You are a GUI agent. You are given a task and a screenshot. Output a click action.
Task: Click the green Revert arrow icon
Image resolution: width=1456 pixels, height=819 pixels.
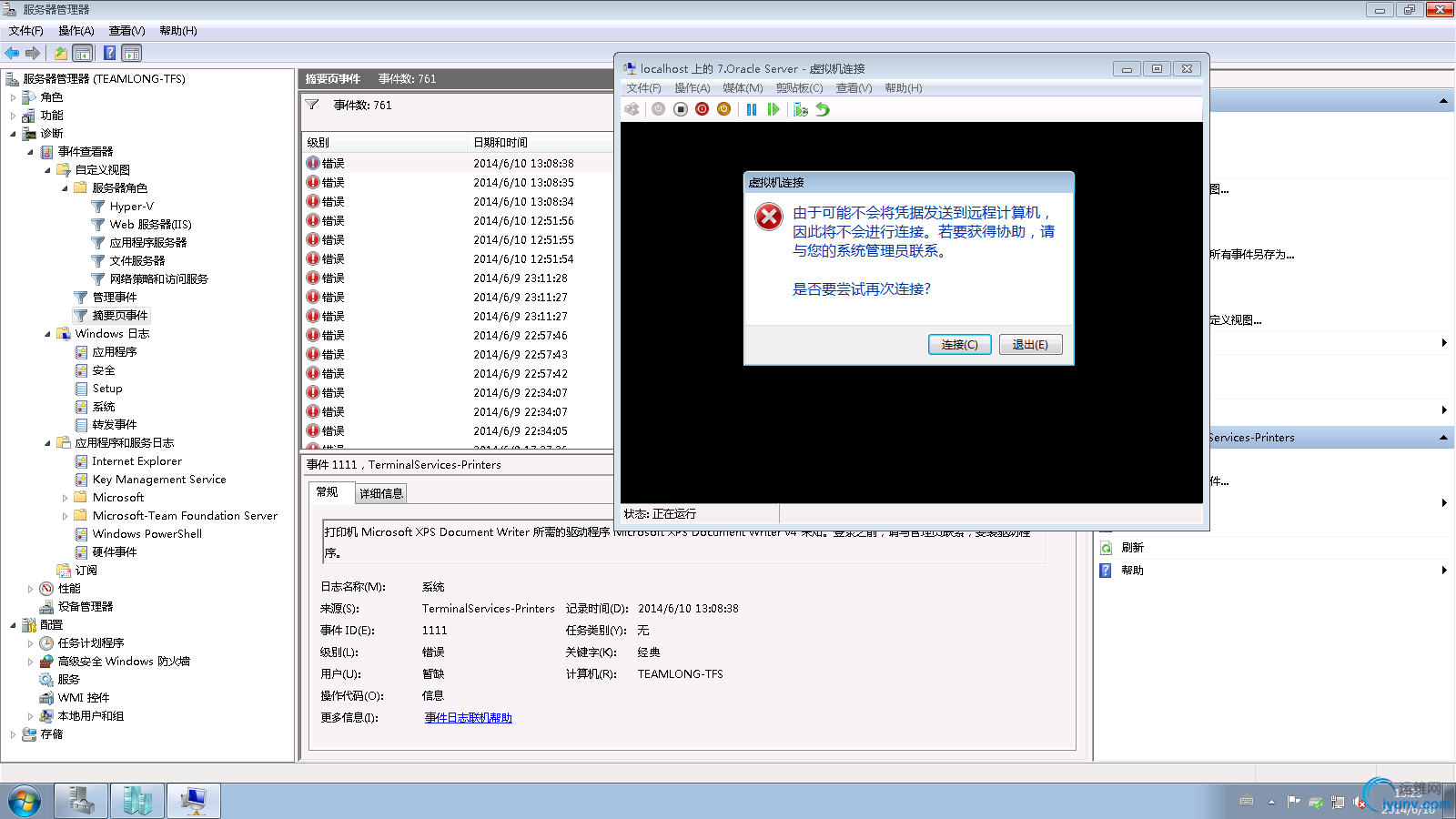(x=823, y=109)
